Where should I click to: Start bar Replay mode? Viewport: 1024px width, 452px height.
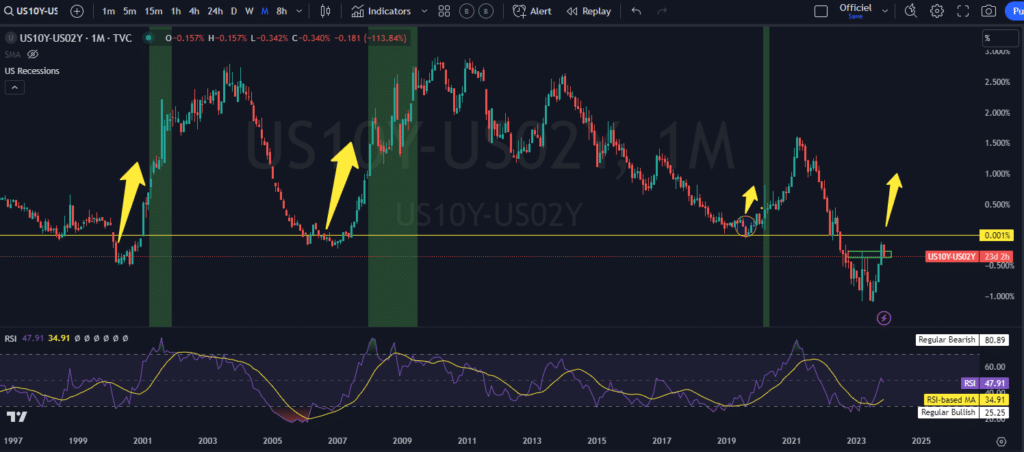pyautogui.click(x=588, y=12)
